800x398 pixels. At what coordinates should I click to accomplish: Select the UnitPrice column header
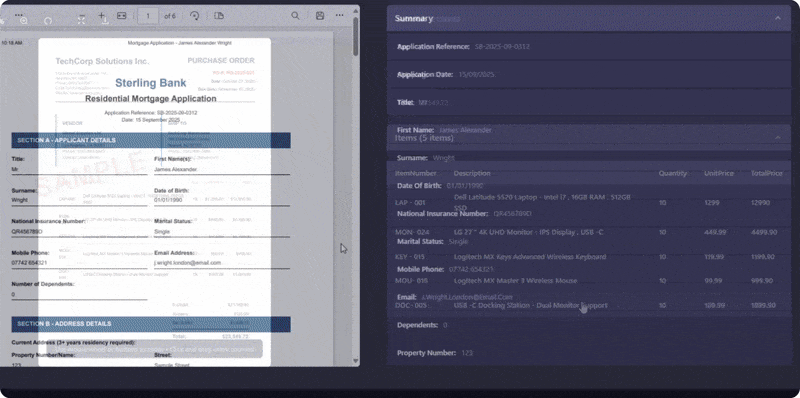[719, 173]
